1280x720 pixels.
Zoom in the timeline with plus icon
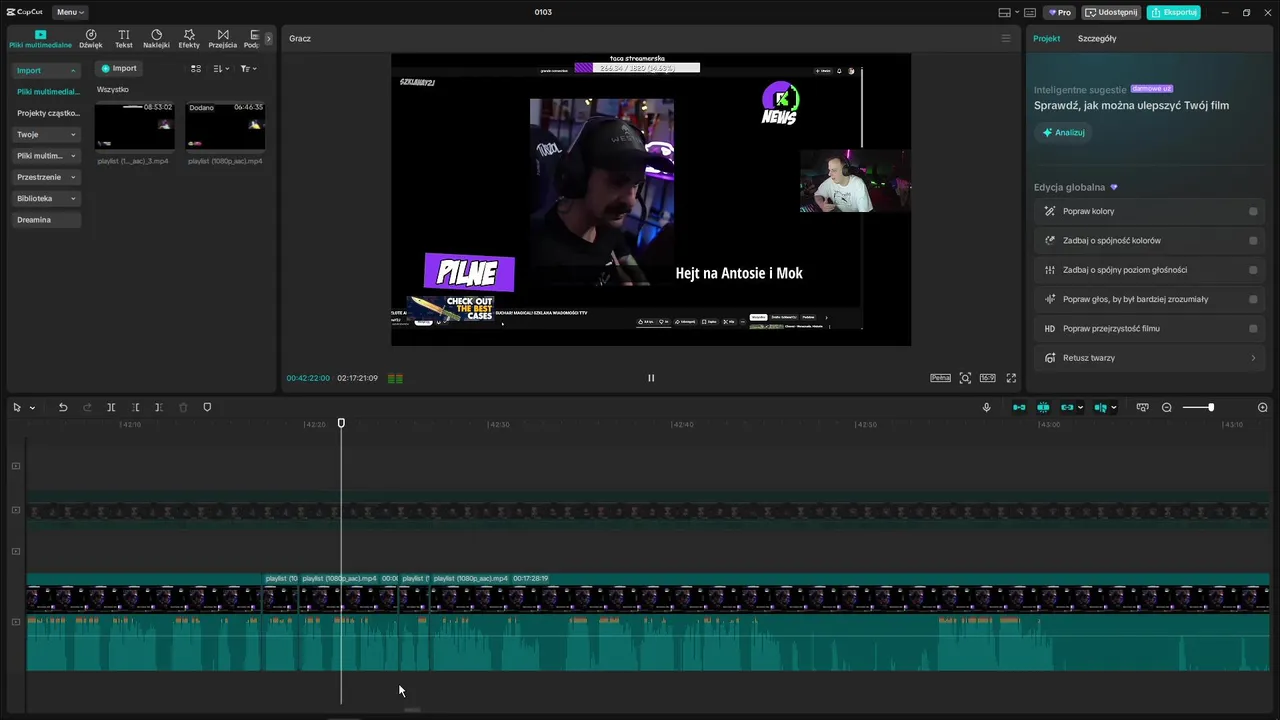(1262, 407)
